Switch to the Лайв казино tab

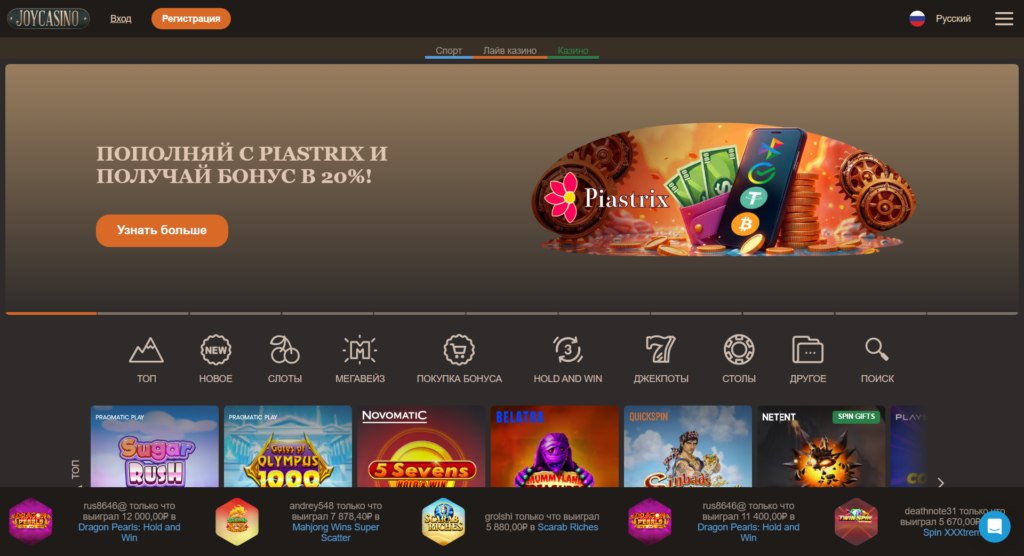509,50
